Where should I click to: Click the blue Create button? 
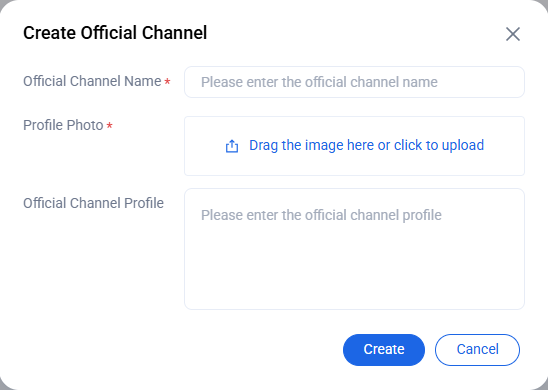click(384, 350)
